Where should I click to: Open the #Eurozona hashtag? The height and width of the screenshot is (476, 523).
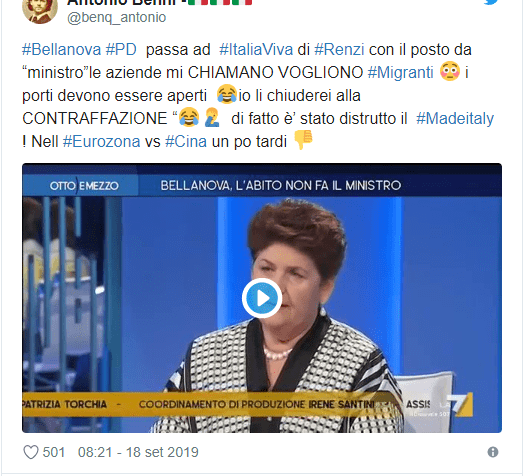(101, 141)
